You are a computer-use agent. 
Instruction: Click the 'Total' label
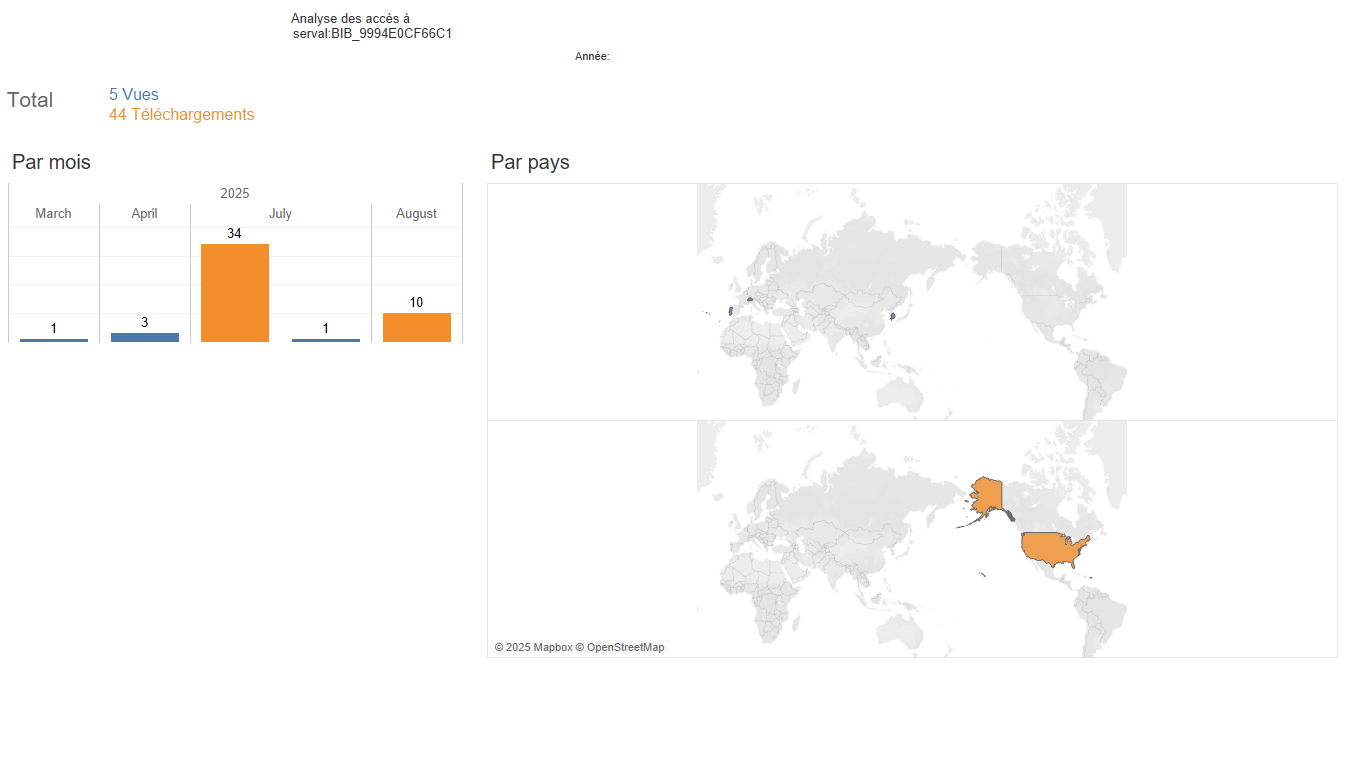(30, 100)
